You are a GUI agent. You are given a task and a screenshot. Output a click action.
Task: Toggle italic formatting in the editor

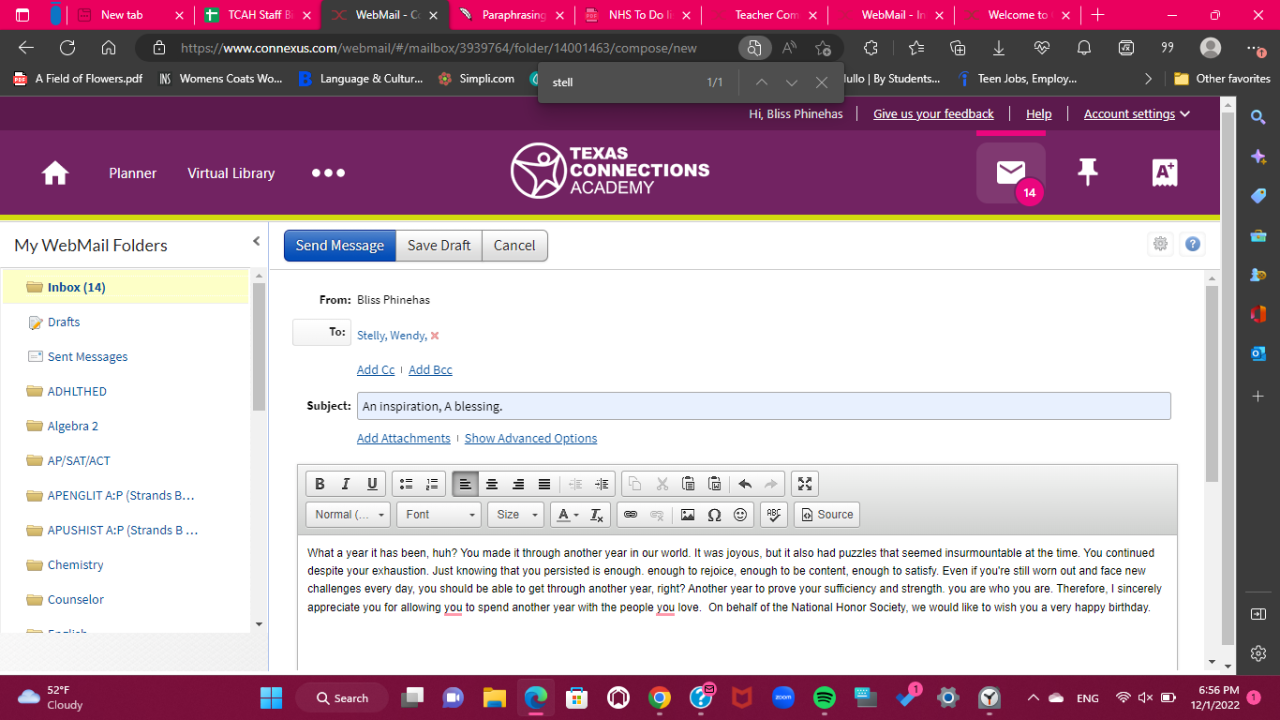(x=346, y=484)
